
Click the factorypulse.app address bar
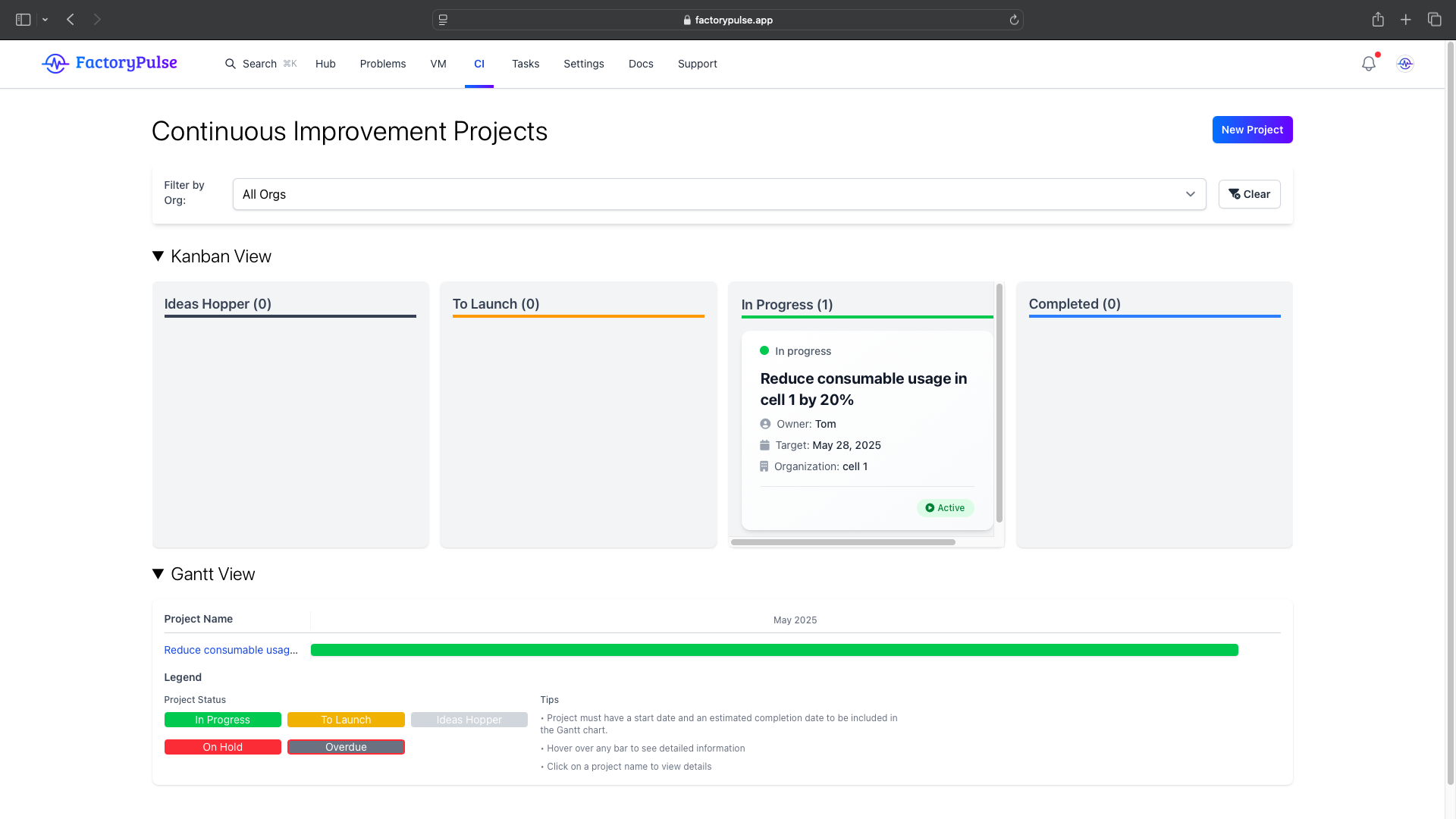[728, 20]
